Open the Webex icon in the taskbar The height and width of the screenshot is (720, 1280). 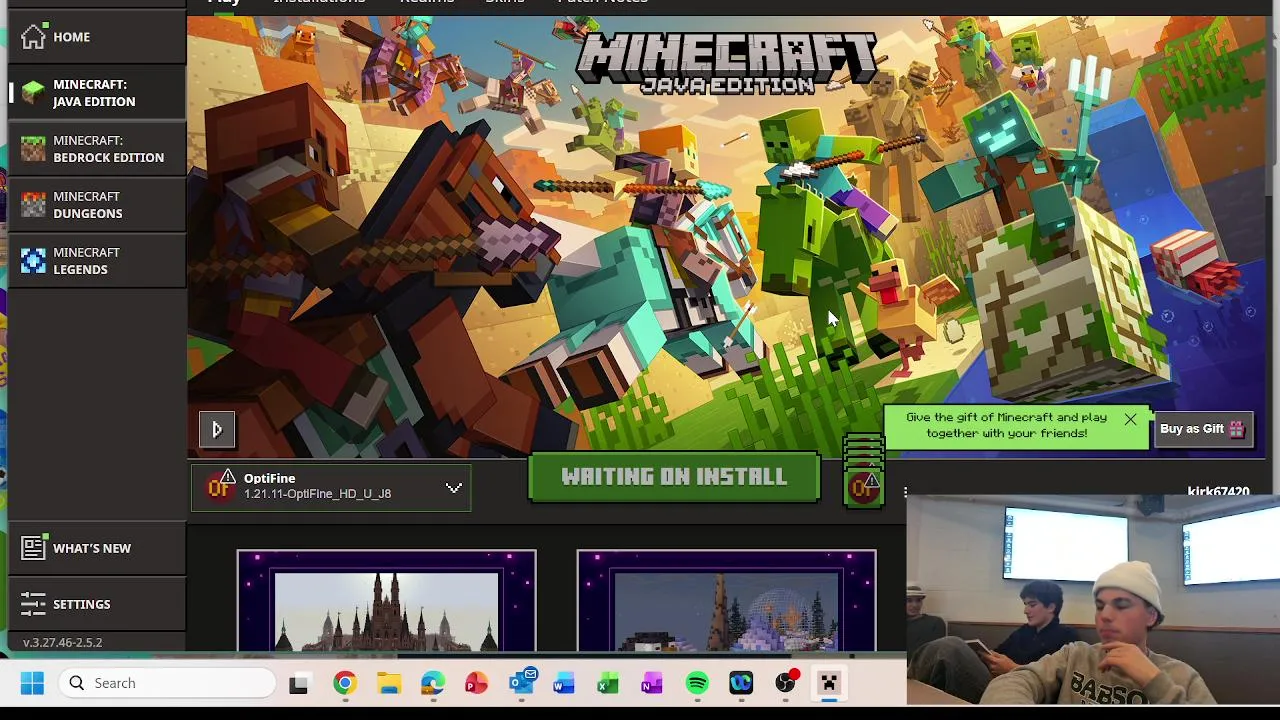741,684
